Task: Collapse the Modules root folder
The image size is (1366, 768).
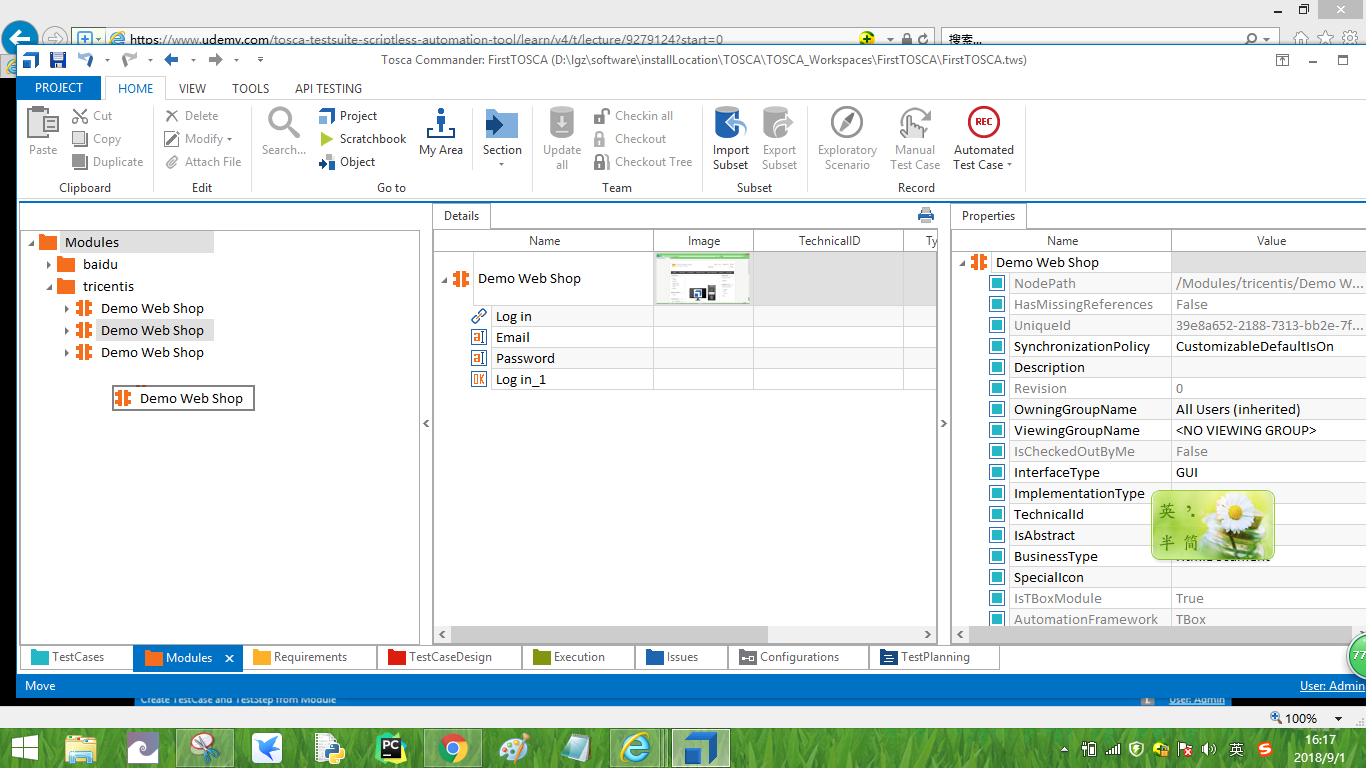Action: (x=31, y=243)
